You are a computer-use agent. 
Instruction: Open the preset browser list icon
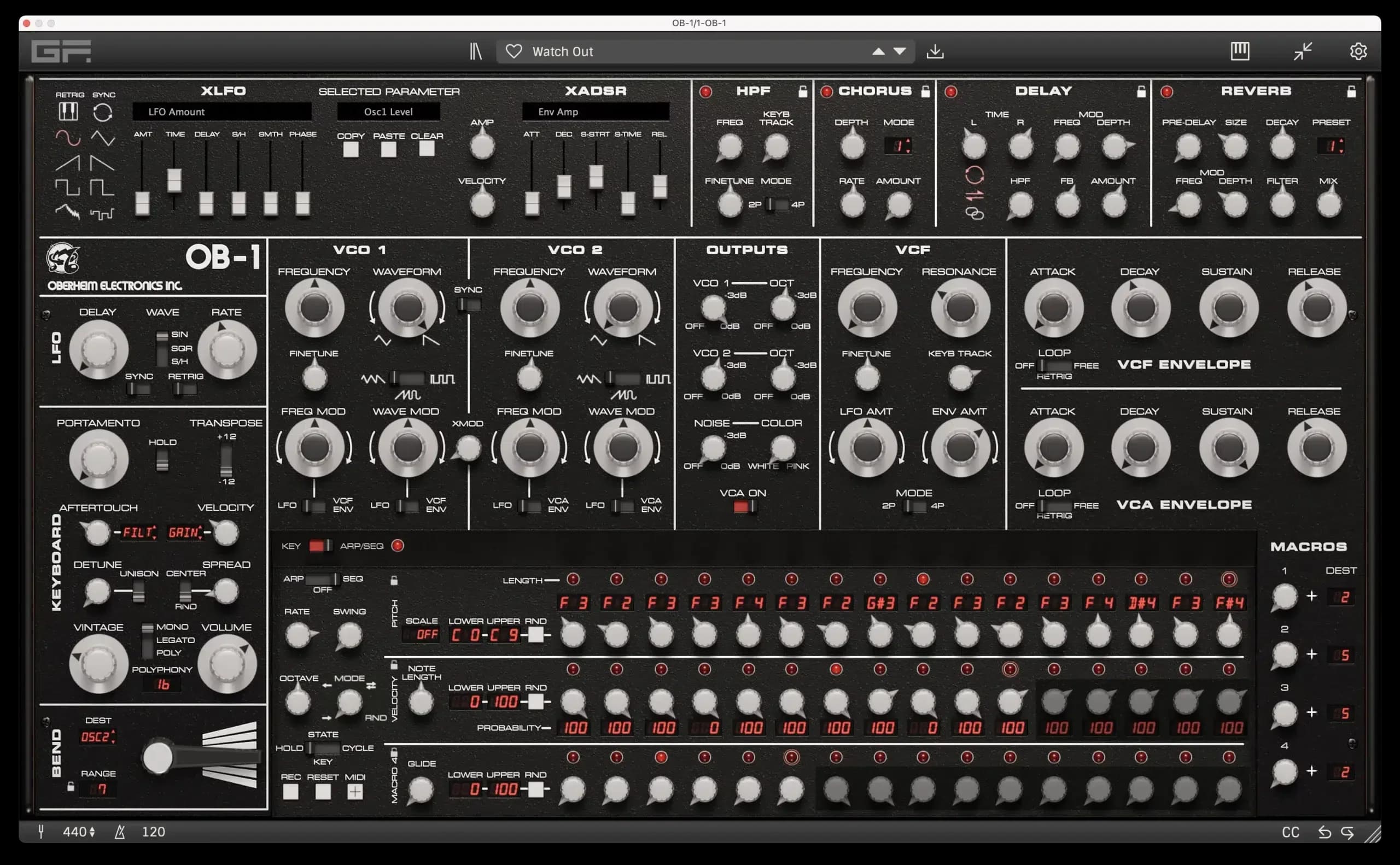click(476, 51)
